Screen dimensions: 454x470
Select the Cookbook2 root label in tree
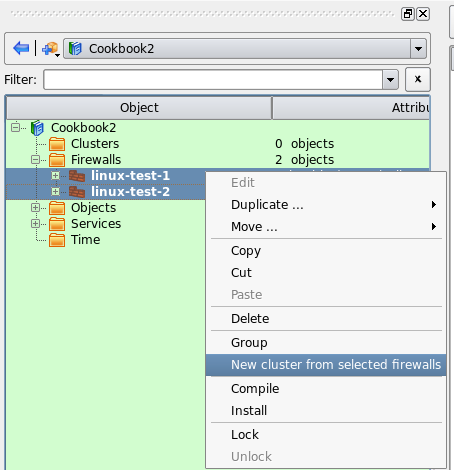tap(83, 128)
